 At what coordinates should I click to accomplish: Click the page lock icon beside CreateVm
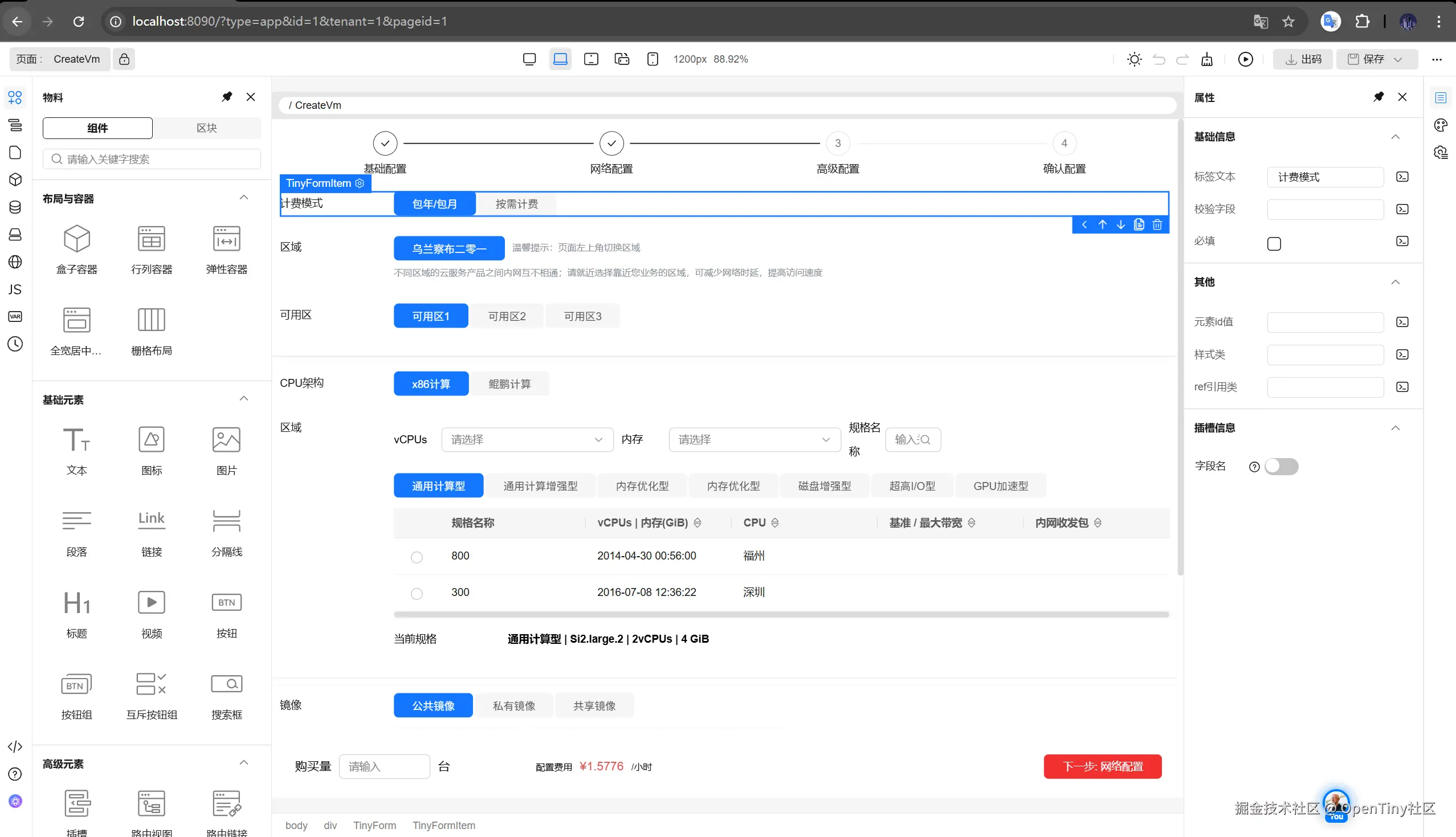pyautogui.click(x=124, y=59)
